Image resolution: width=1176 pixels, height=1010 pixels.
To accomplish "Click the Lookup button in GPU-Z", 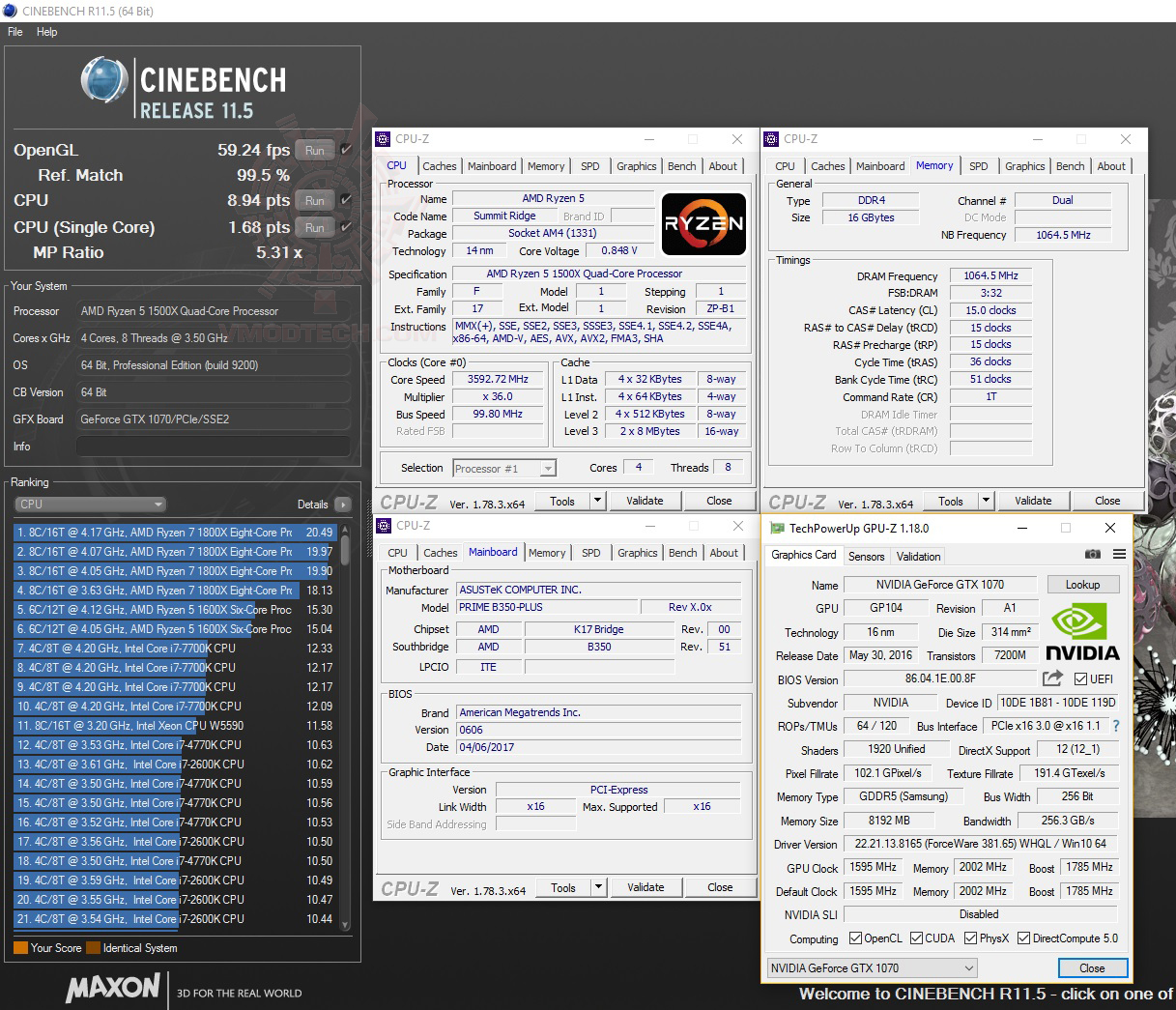I will coord(1082,584).
